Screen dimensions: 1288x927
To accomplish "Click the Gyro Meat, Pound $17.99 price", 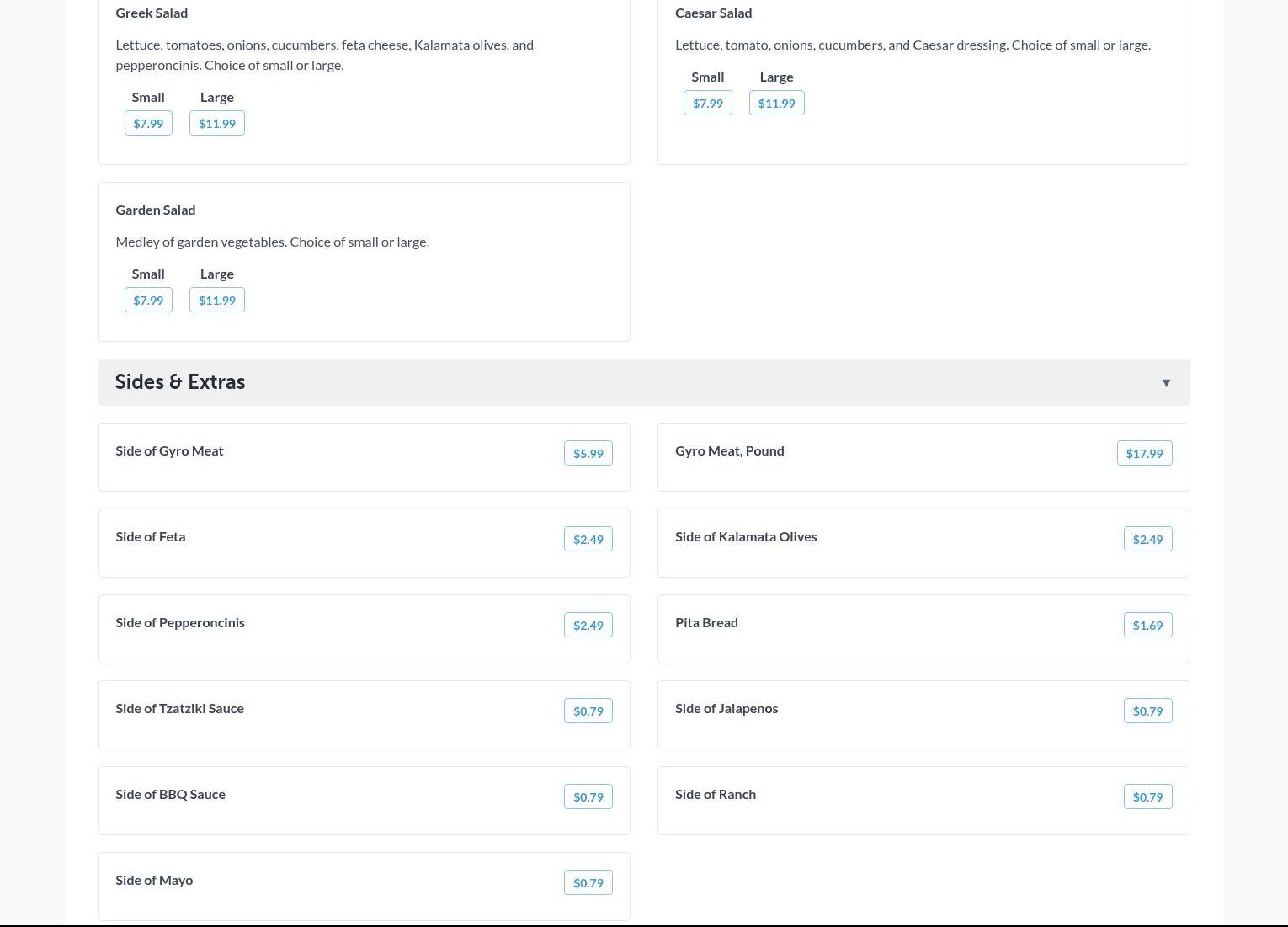I will [1144, 454].
